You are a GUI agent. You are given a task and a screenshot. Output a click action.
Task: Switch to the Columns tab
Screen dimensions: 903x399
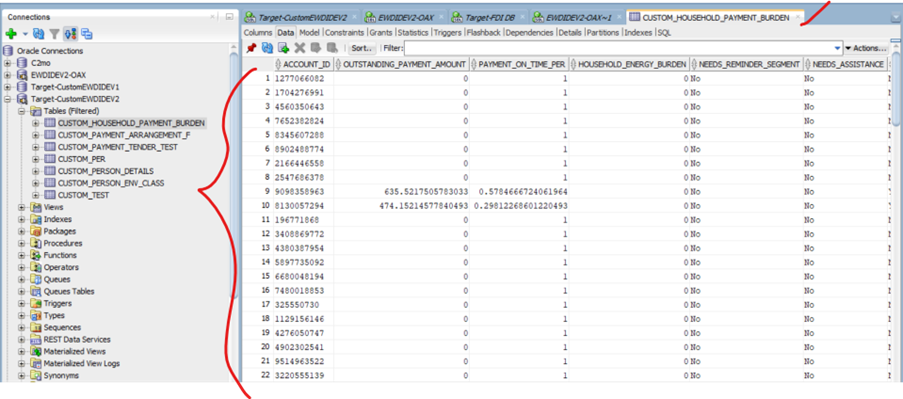click(257, 33)
